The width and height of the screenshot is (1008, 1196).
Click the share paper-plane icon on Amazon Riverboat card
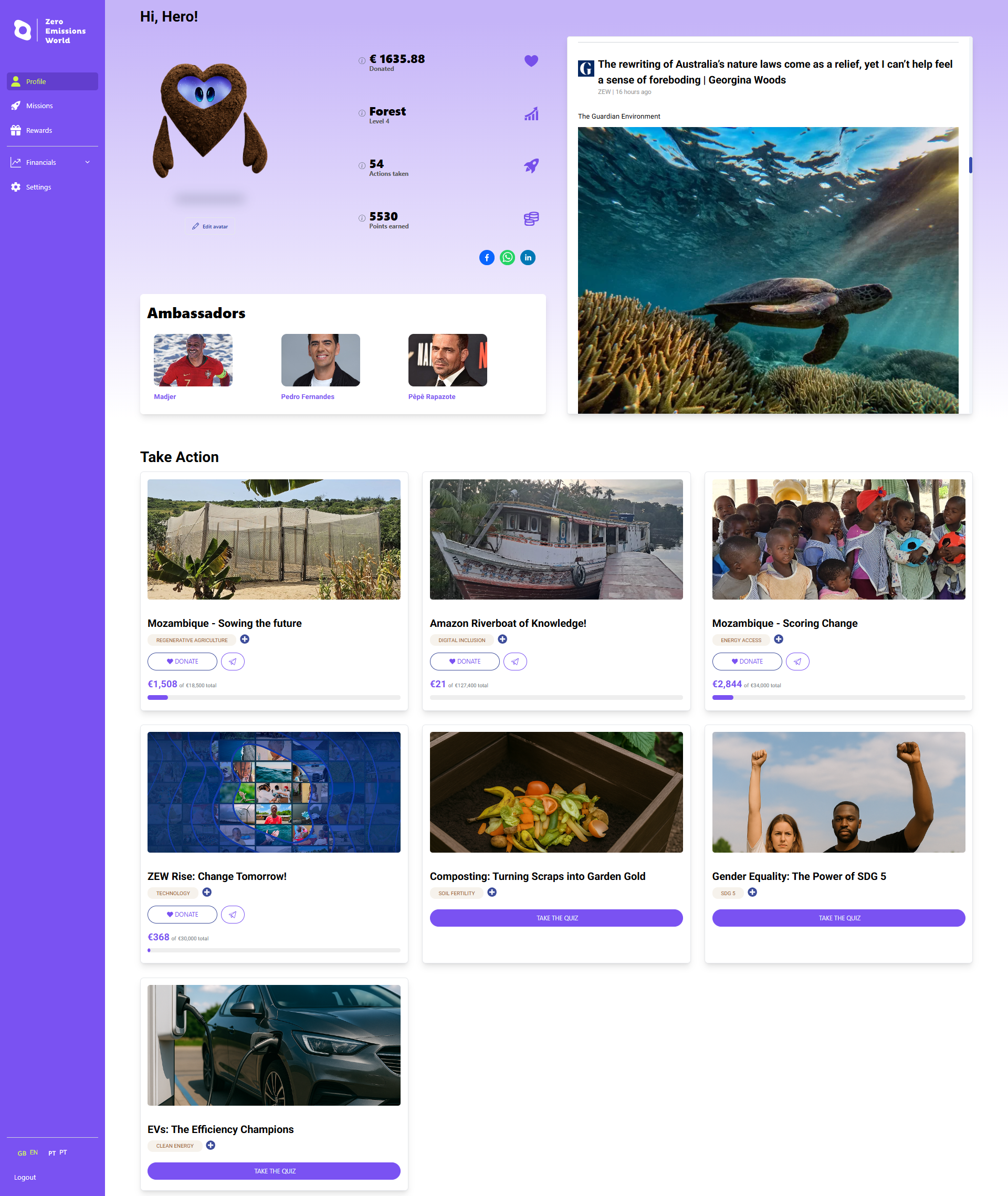pyautogui.click(x=515, y=661)
